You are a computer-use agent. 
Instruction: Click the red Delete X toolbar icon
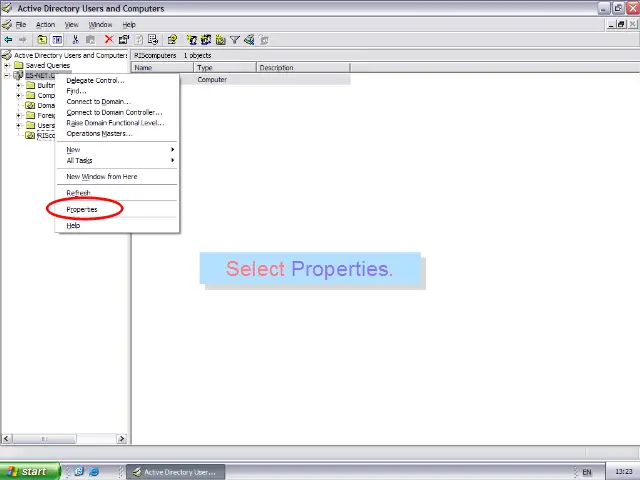(x=108, y=40)
